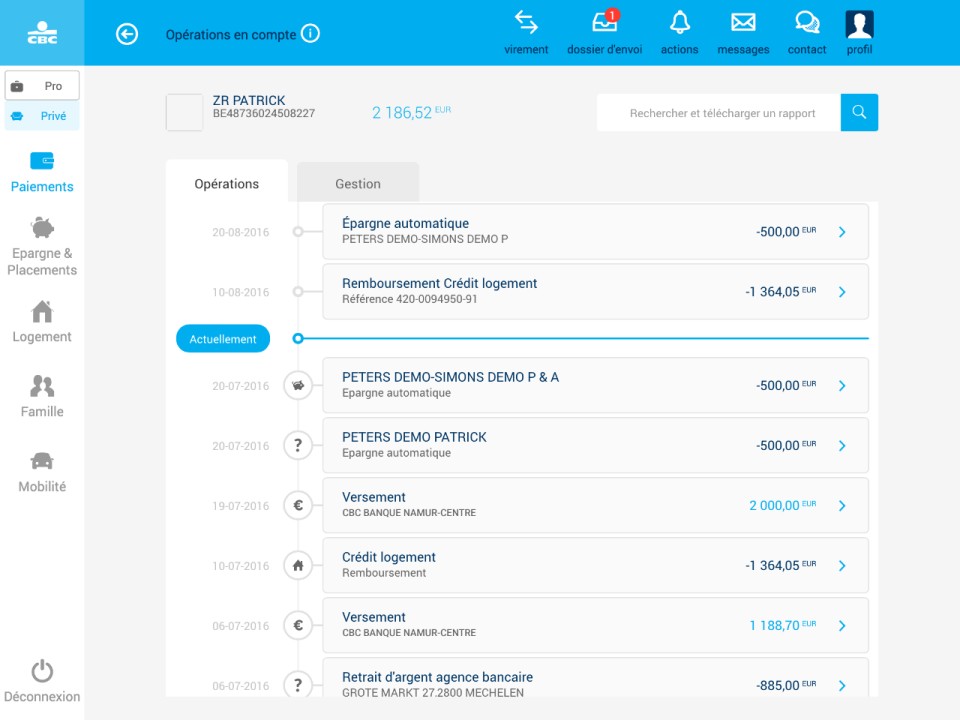Screen dimensions: 960x720
Task: Open the profil avatar
Action: (x=859, y=24)
